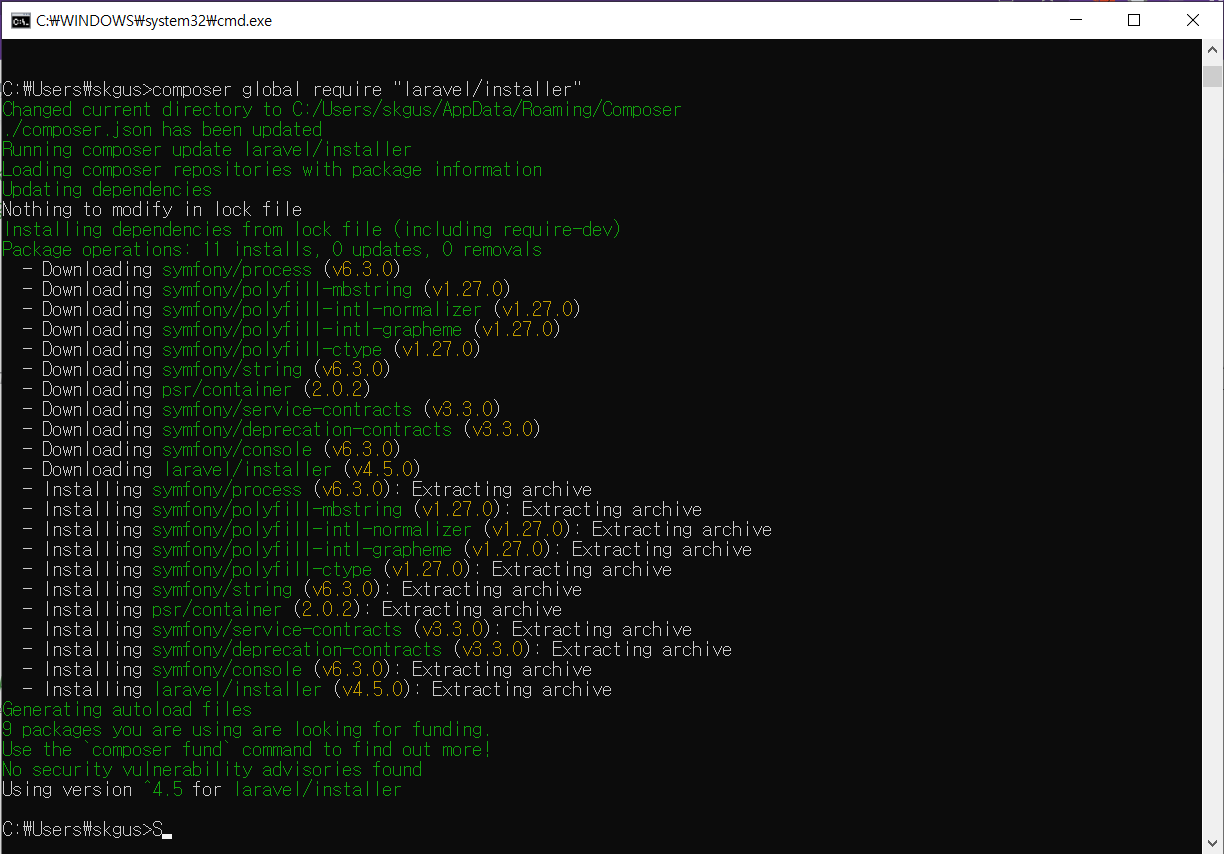Minimize the cmd.exe window
The height and width of the screenshot is (854, 1224).
1076,20
